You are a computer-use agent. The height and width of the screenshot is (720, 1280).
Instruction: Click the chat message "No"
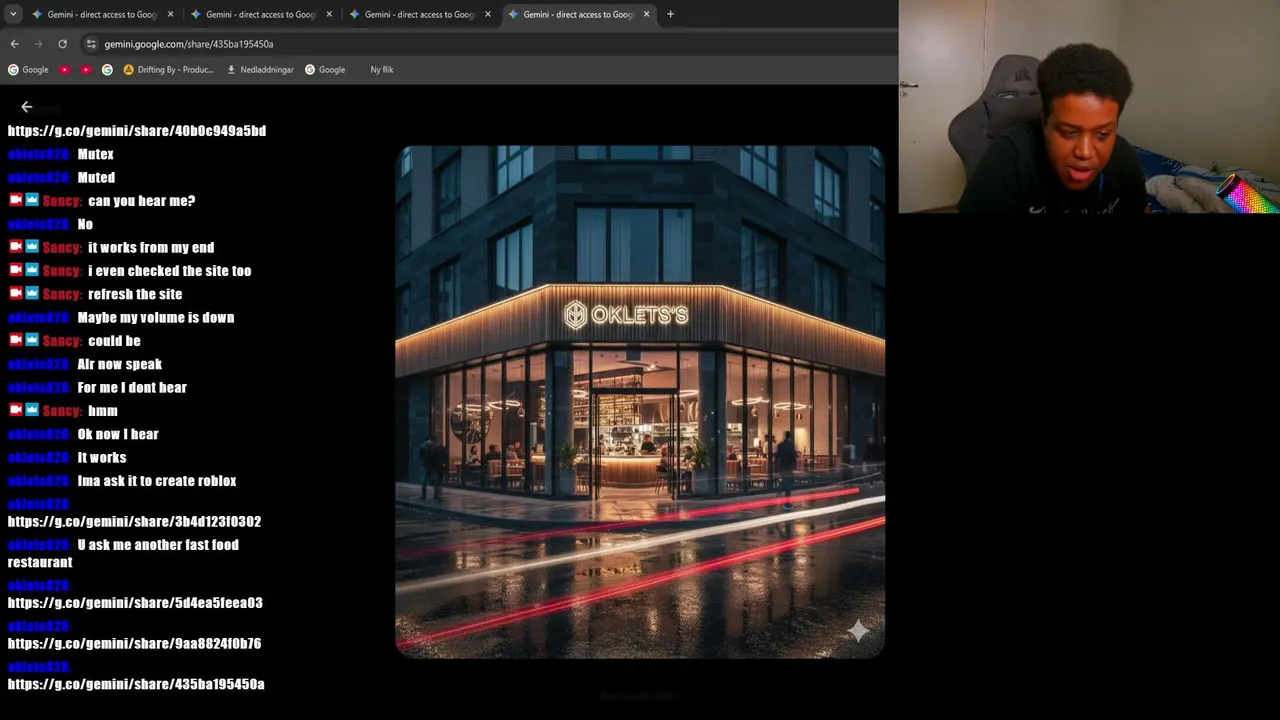point(85,225)
